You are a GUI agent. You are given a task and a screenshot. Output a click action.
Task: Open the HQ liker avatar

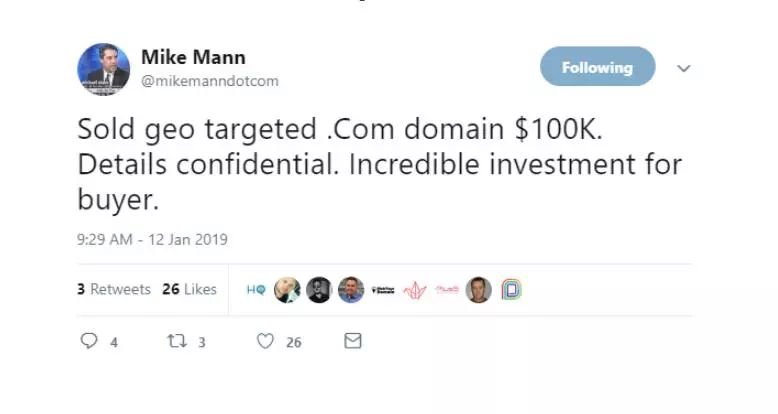point(256,290)
